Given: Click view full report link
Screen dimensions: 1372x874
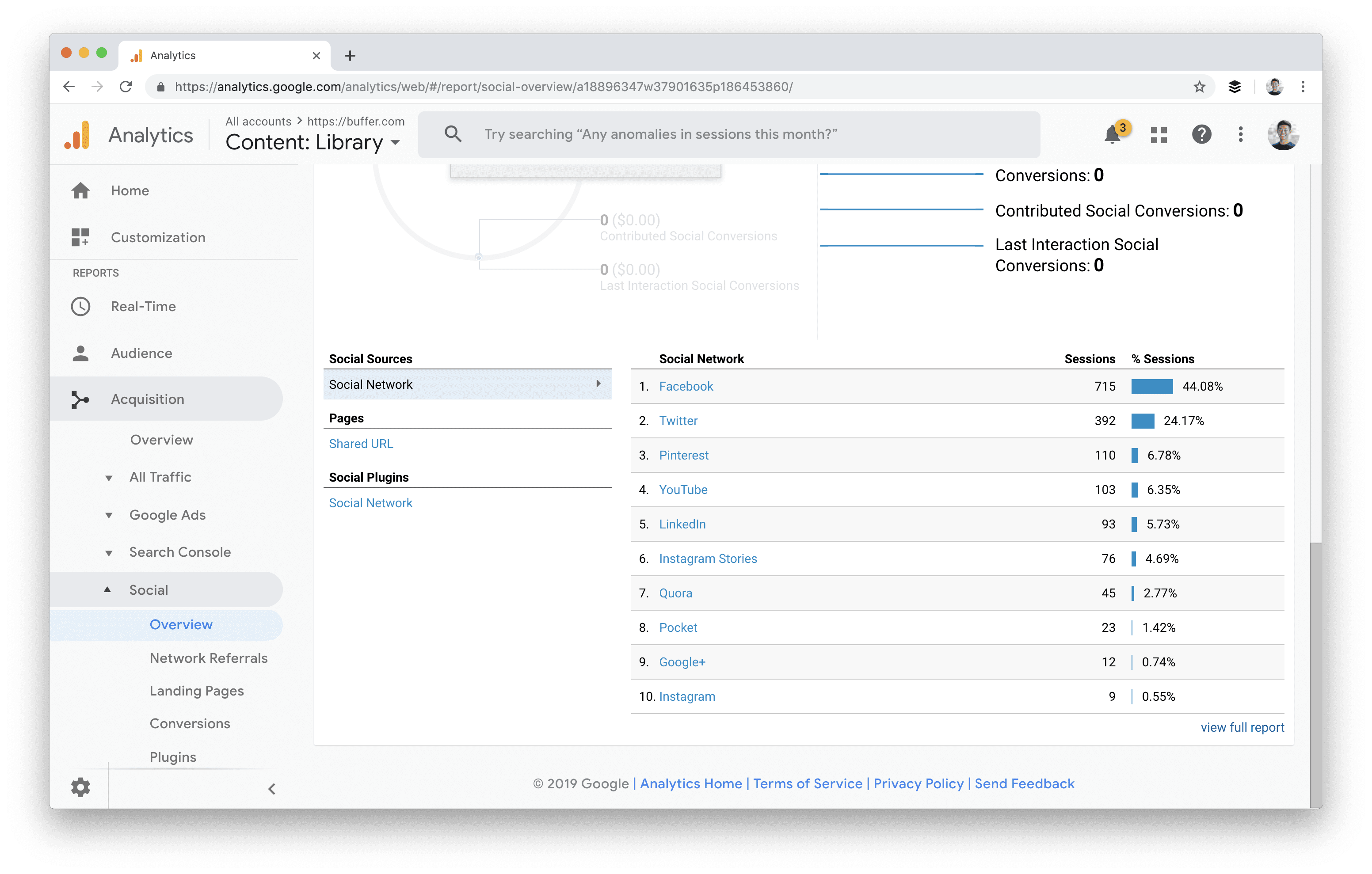Looking at the screenshot, I should click(1242, 727).
